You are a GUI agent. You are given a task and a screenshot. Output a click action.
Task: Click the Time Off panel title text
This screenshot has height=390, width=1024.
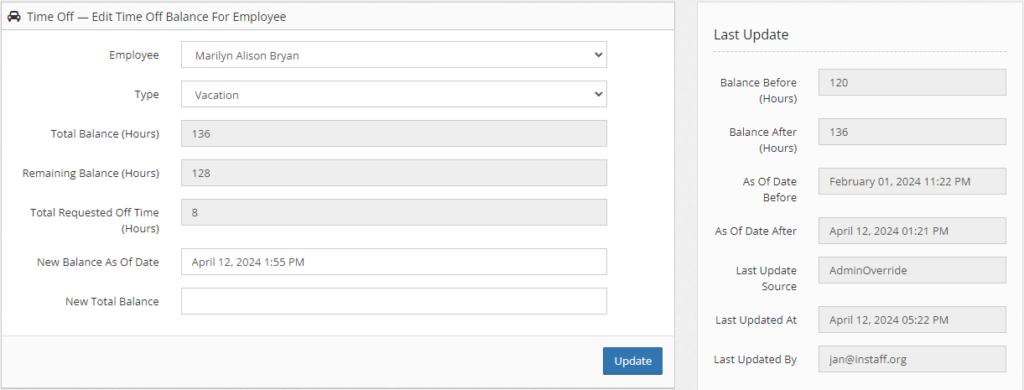(x=157, y=17)
